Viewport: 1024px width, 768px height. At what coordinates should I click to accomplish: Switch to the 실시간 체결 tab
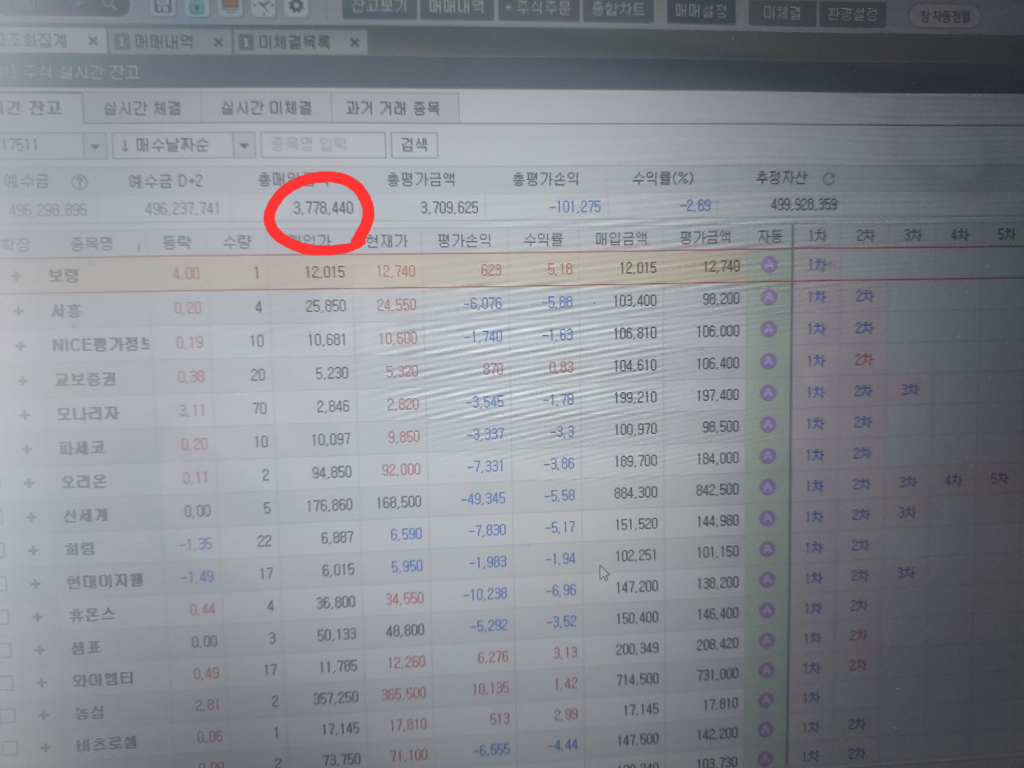142,108
